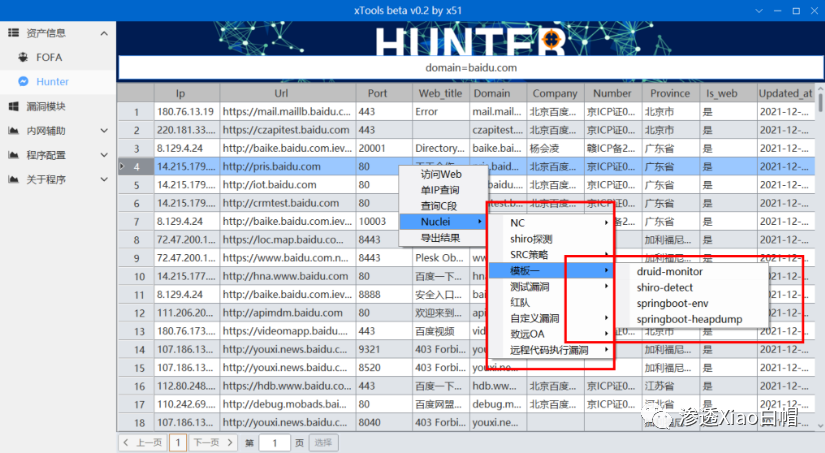Image resolution: width=825 pixels, height=453 pixels.
Task: Click the 关于程序 chart icon
Action: coord(14,179)
